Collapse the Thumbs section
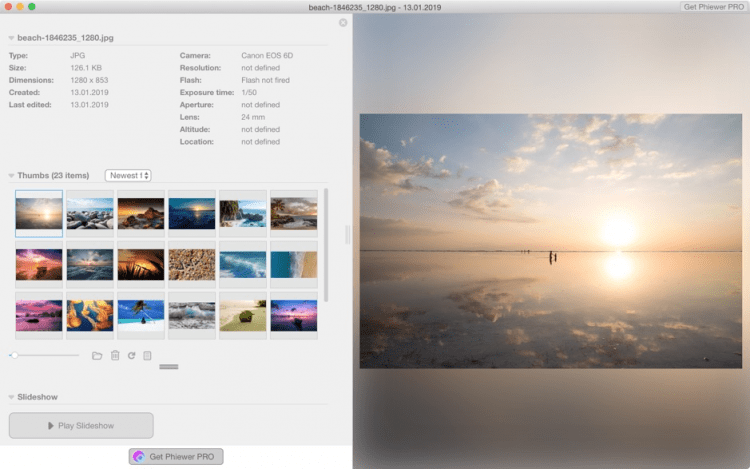This screenshot has height=469, width=750. point(11,175)
